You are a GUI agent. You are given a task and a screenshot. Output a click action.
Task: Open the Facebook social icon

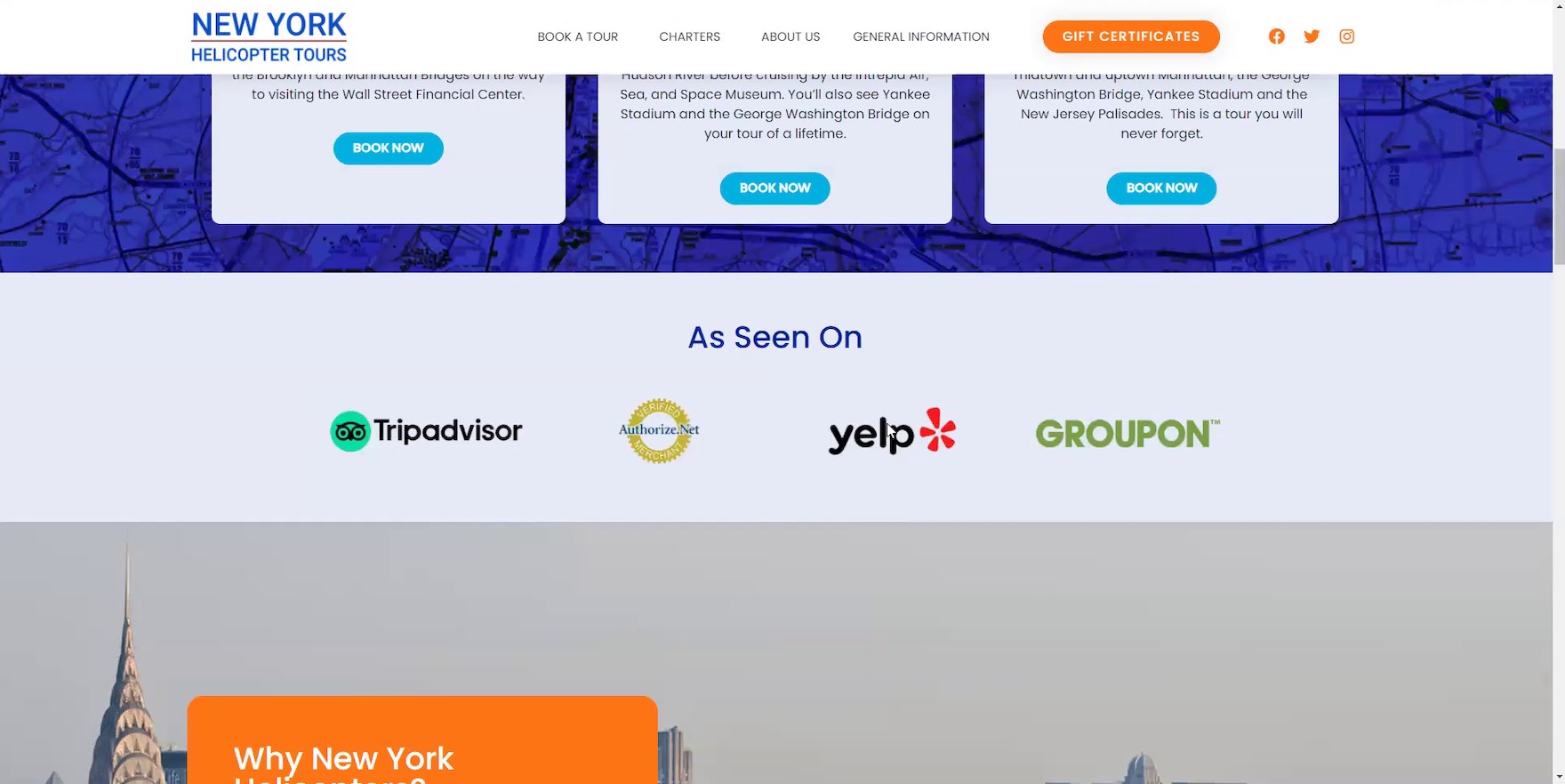[1276, 36]
